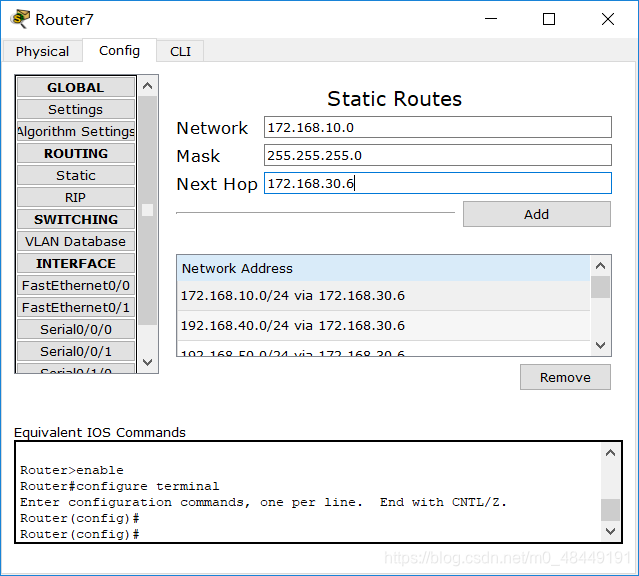
Task: Click IOS commands scroll down arrow
Action: tap(610, 531)
